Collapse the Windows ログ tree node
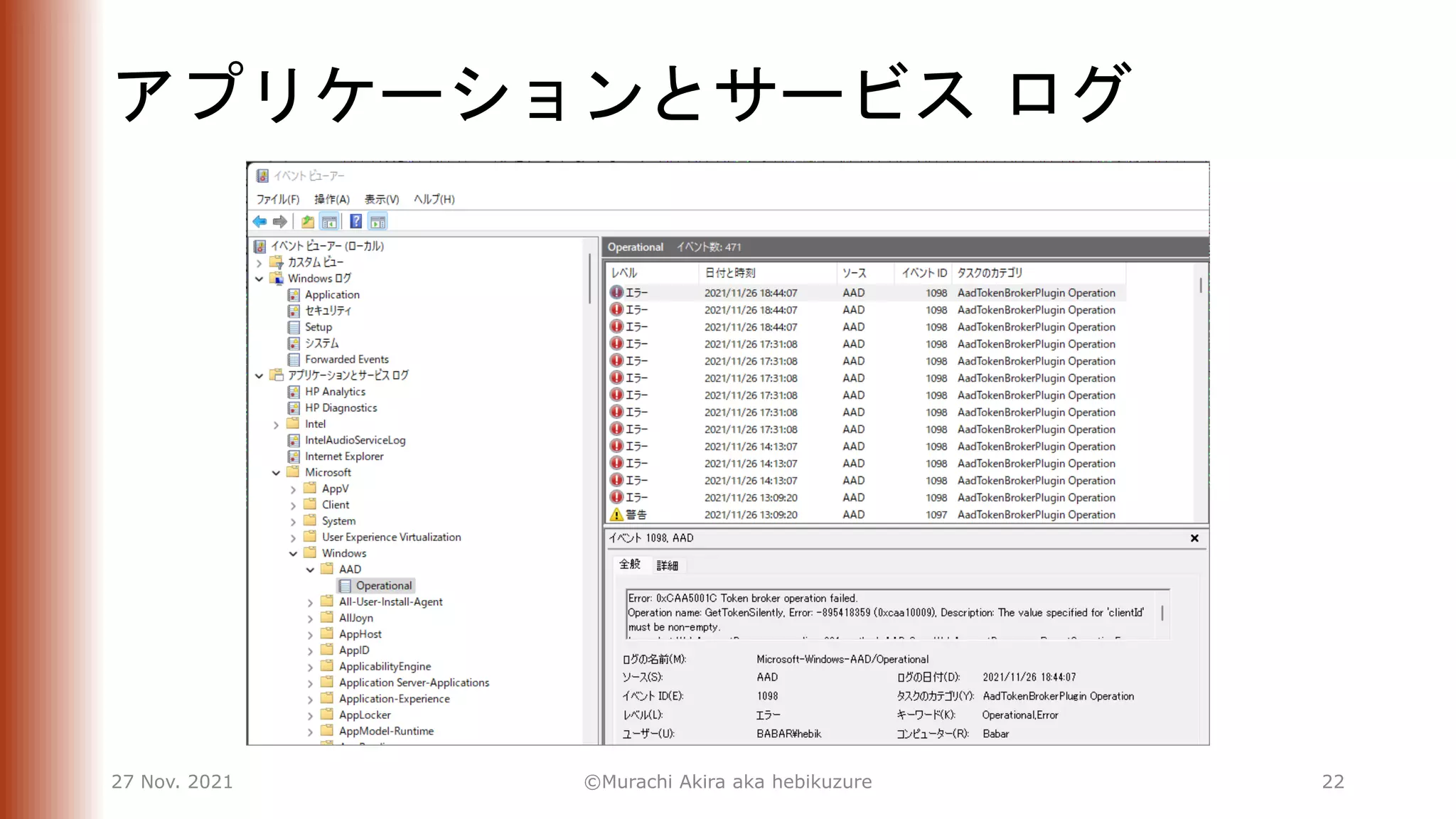Viewport: 1456px width, 819px height. 259,279
